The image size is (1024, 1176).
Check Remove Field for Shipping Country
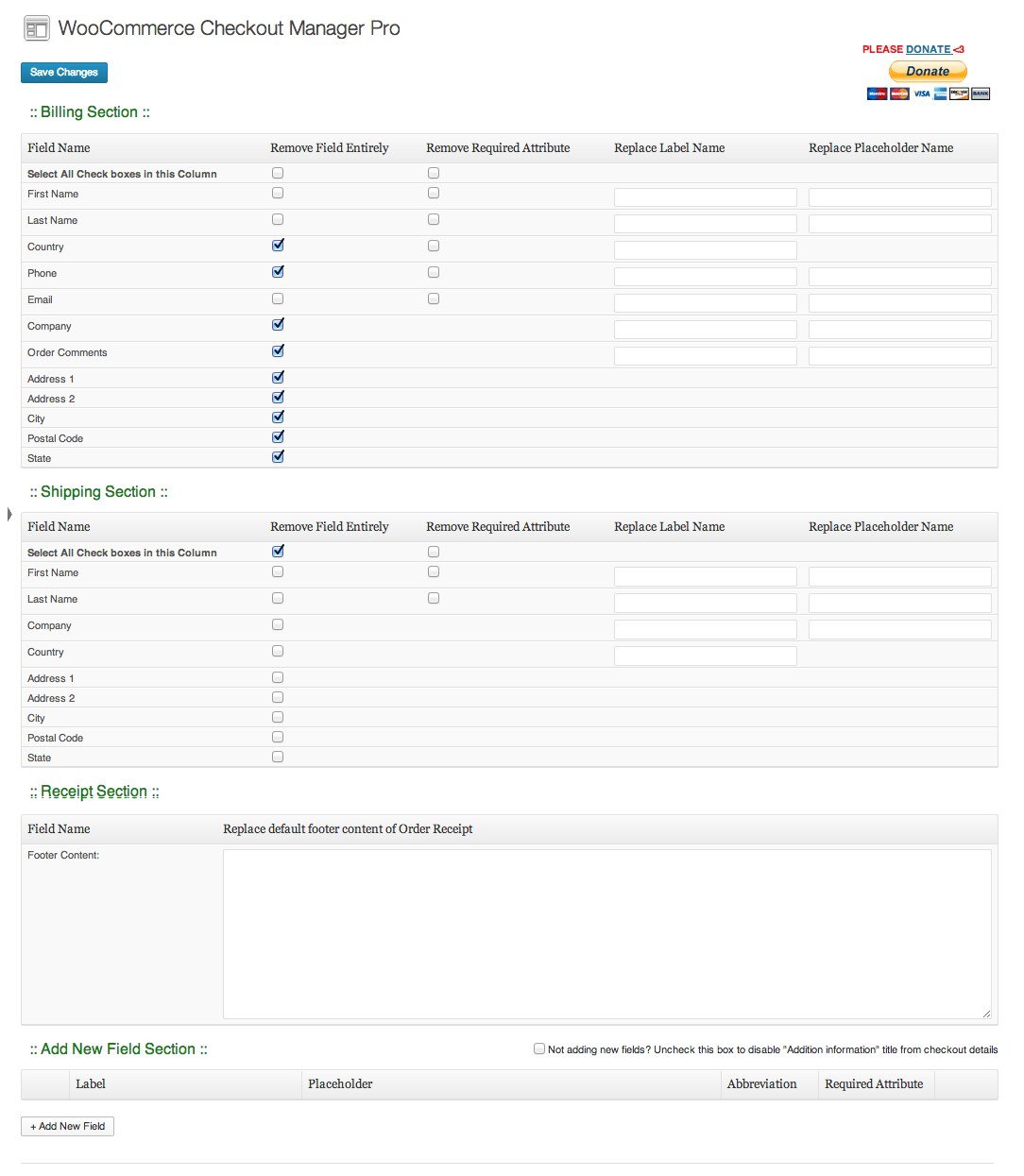[278, 651]
